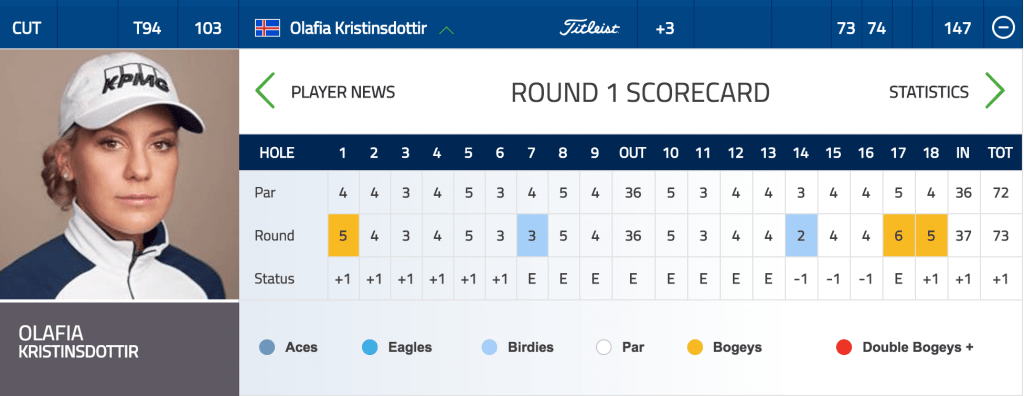Collapse details via green chevron beside player name
This screenshot has height=396, width=1024.
tap(447, 29)
